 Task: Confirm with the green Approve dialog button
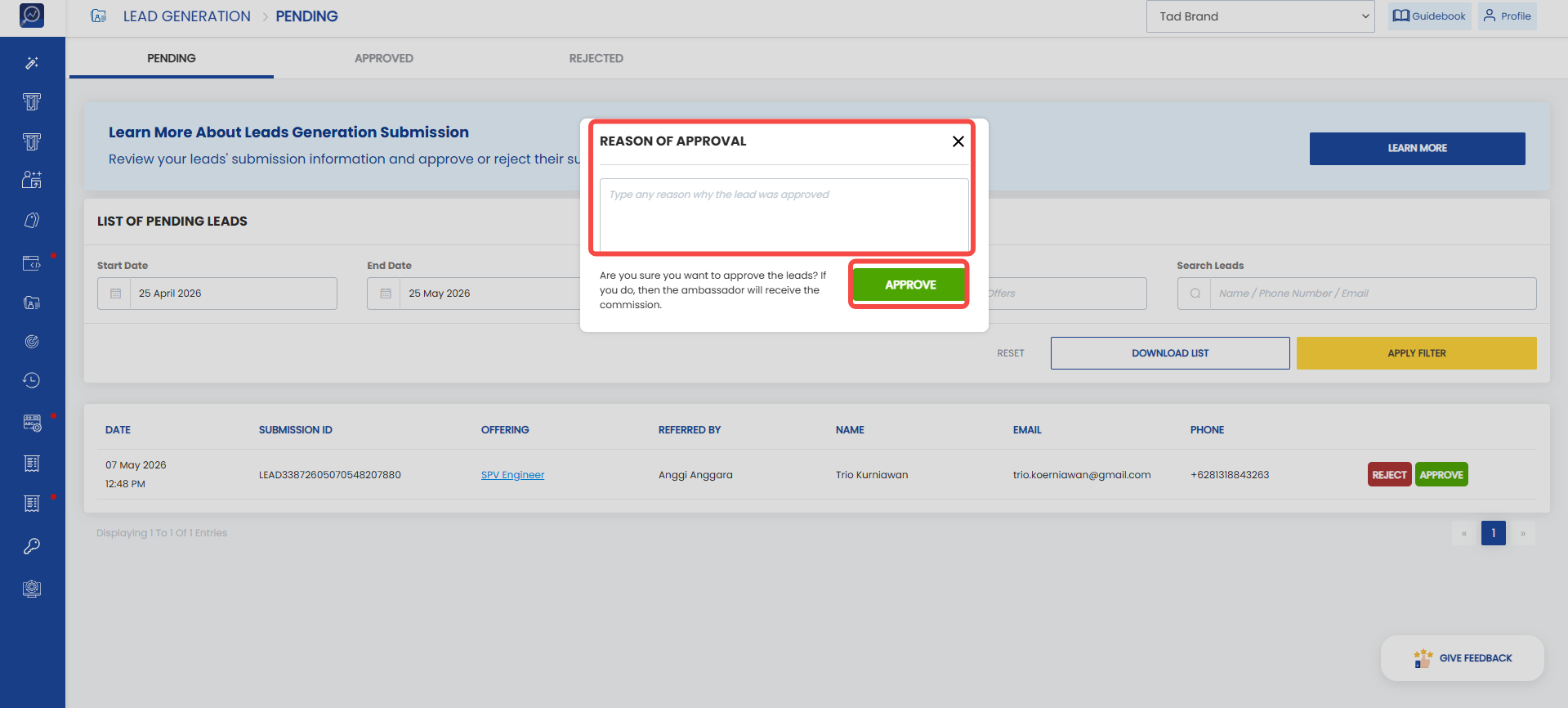click(909, 285)
